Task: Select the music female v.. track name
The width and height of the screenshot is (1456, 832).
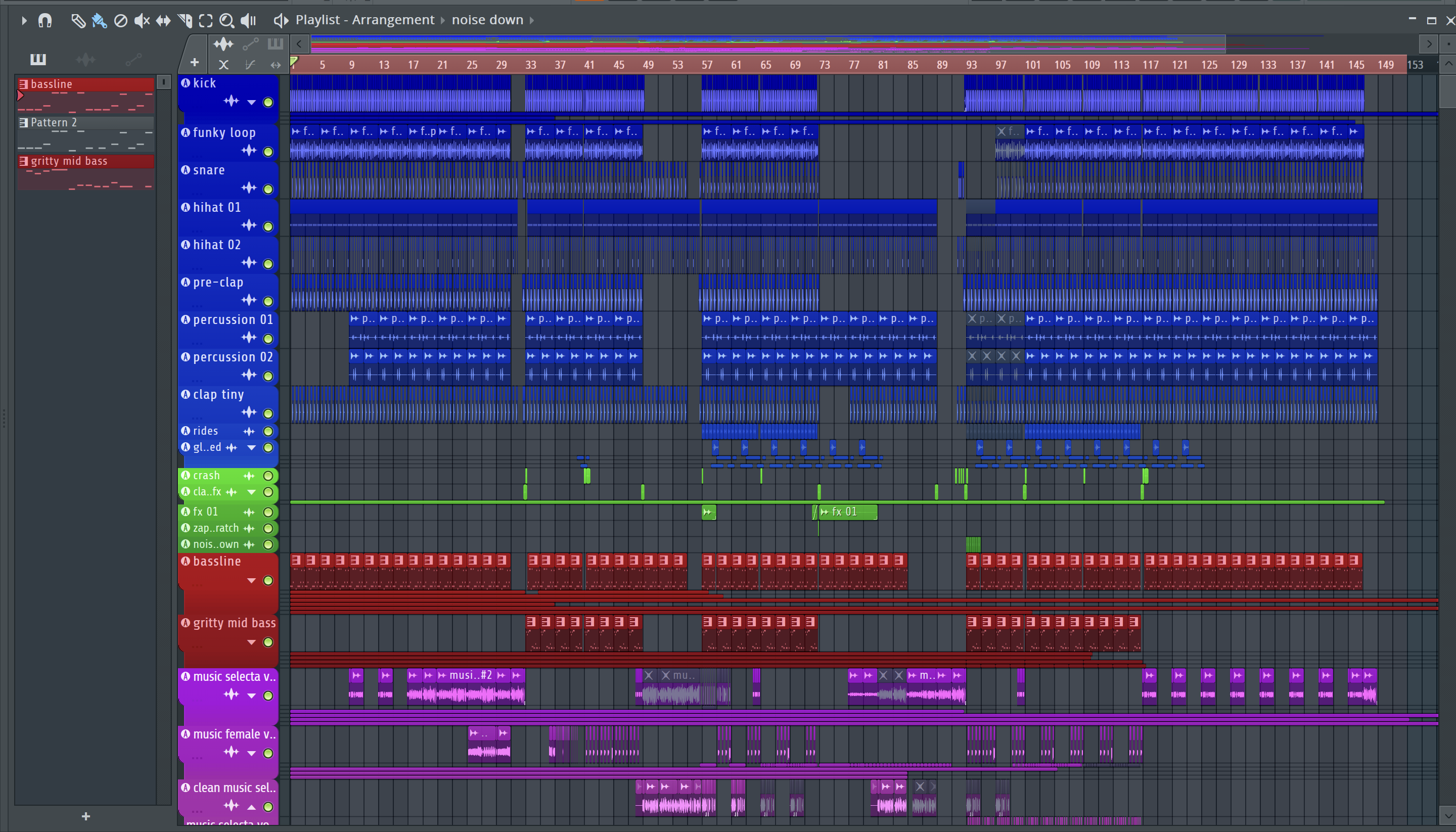Action: point(234,734)
